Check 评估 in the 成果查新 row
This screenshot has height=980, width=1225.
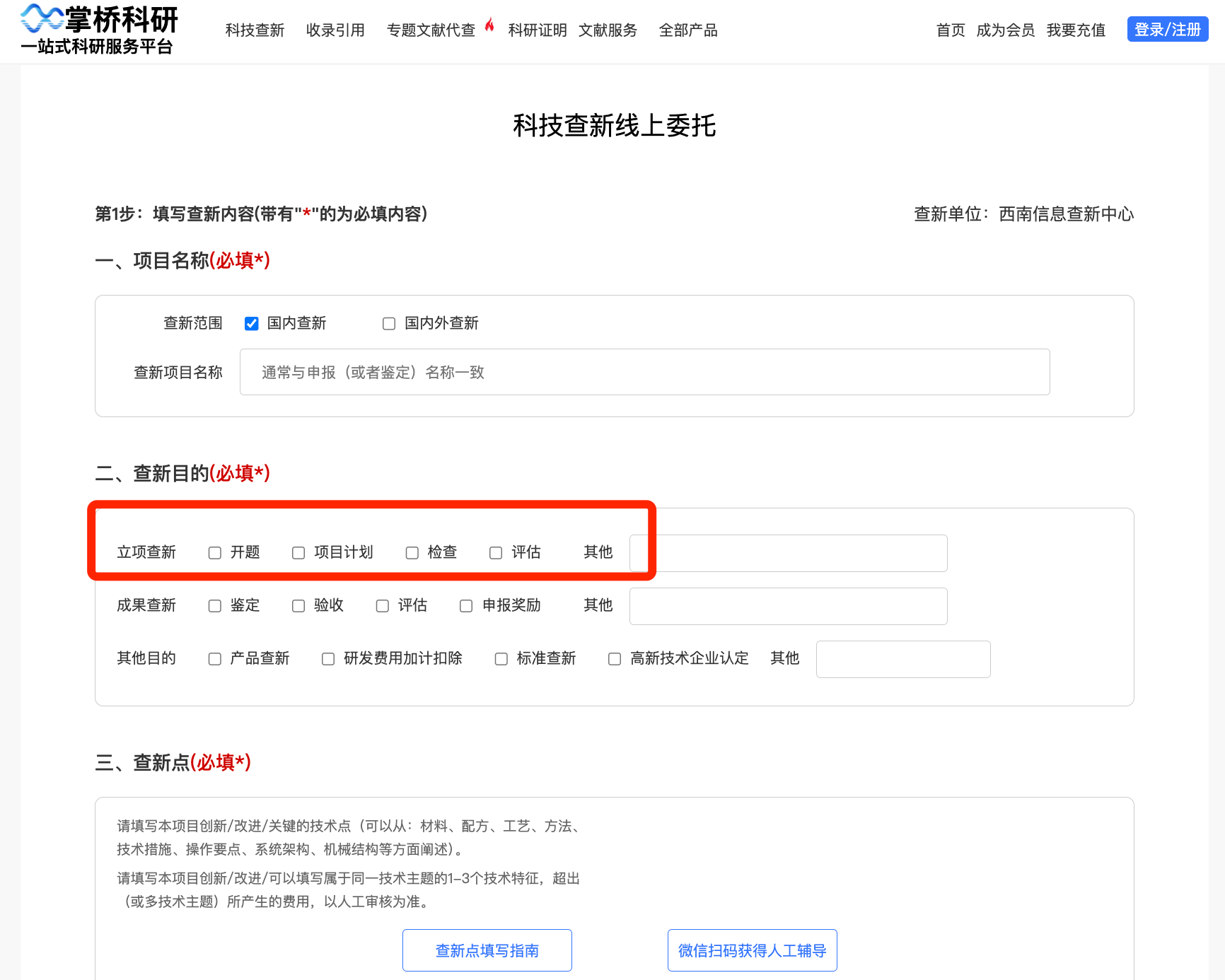point(383,606)
